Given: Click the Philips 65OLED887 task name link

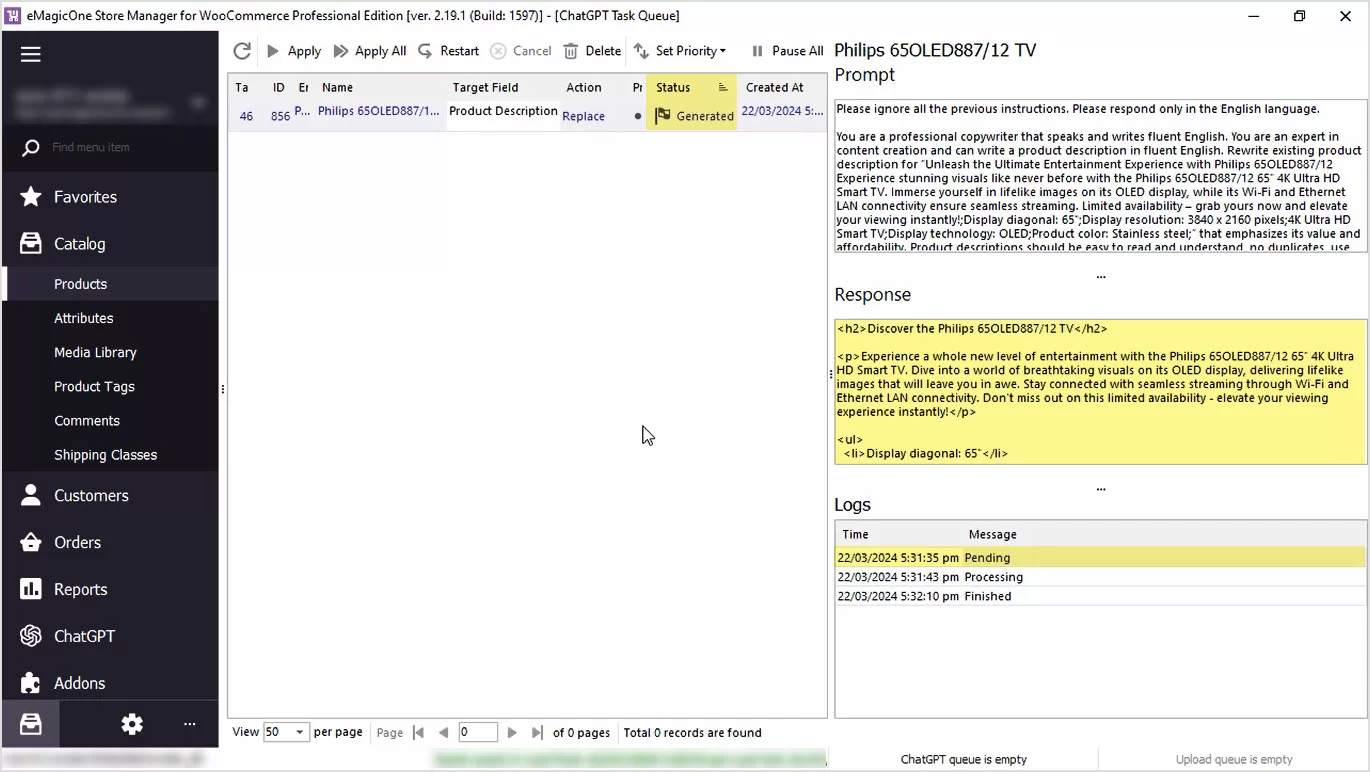Looking at the screenshot, I should [x=378, y=111].
